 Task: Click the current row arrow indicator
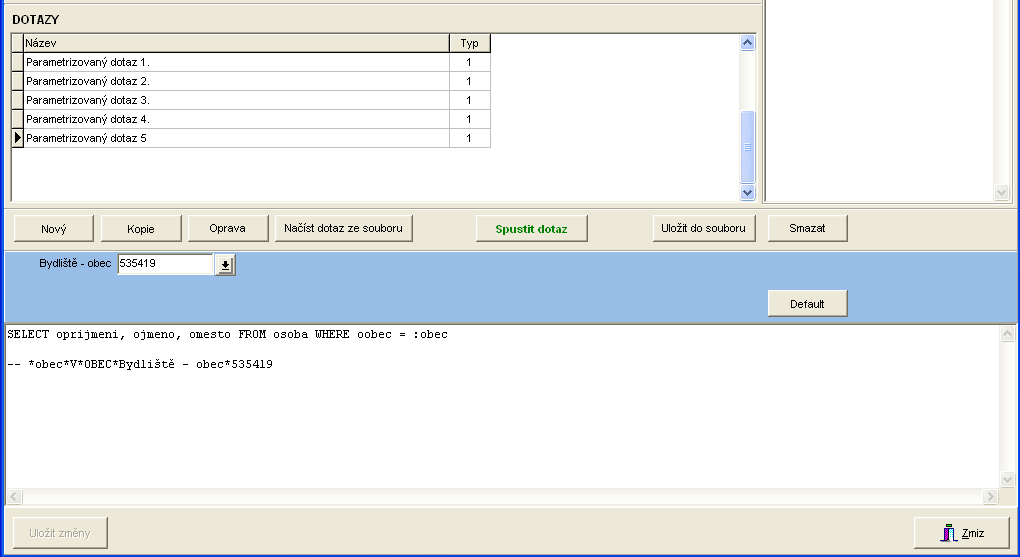click(17, 138)
